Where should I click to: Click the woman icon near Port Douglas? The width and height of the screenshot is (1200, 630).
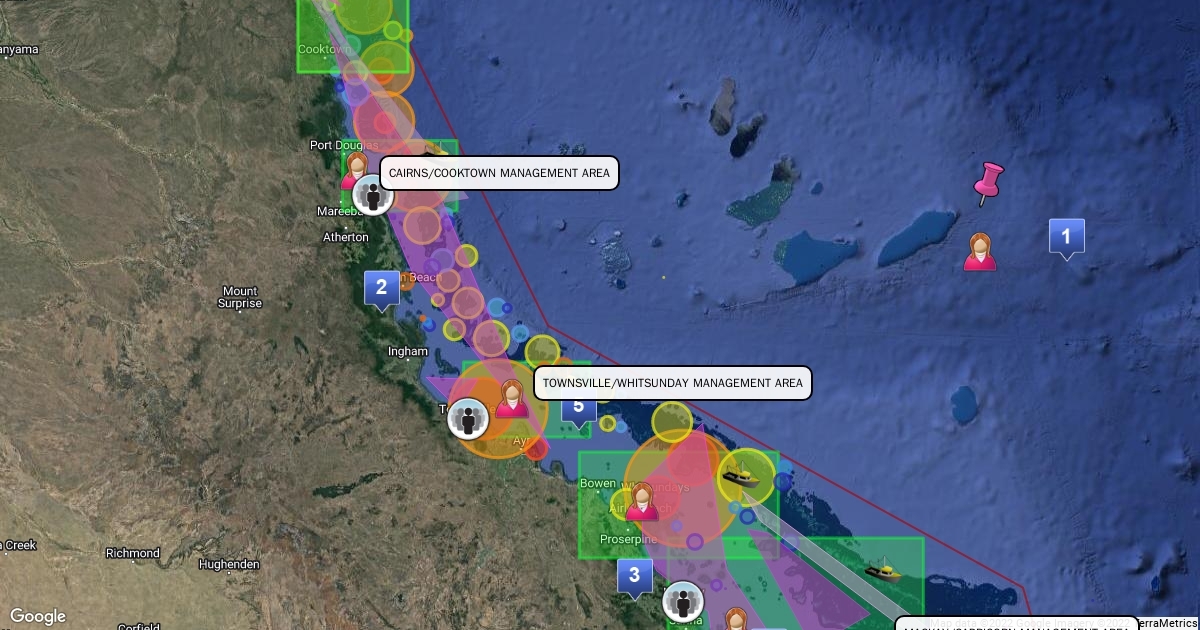354,171
